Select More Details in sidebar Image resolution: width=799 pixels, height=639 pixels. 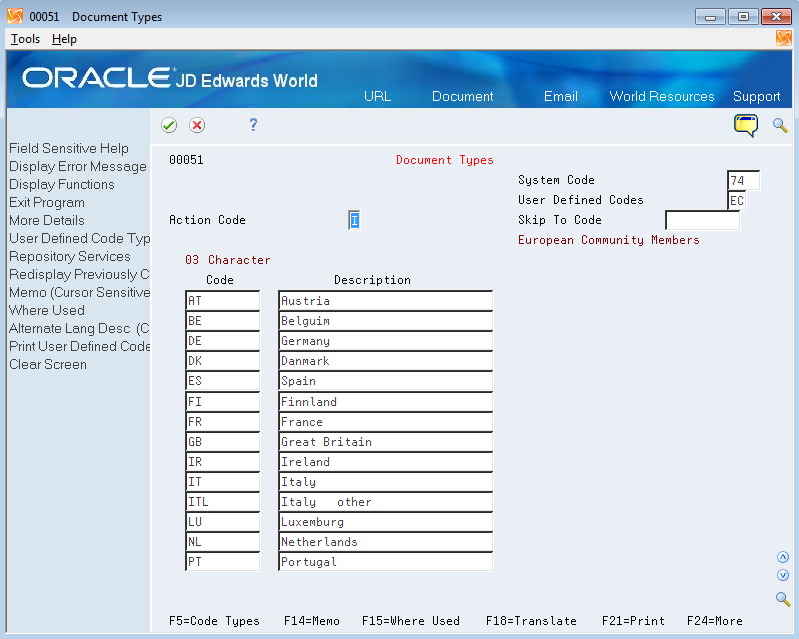[x=47, y=220]
